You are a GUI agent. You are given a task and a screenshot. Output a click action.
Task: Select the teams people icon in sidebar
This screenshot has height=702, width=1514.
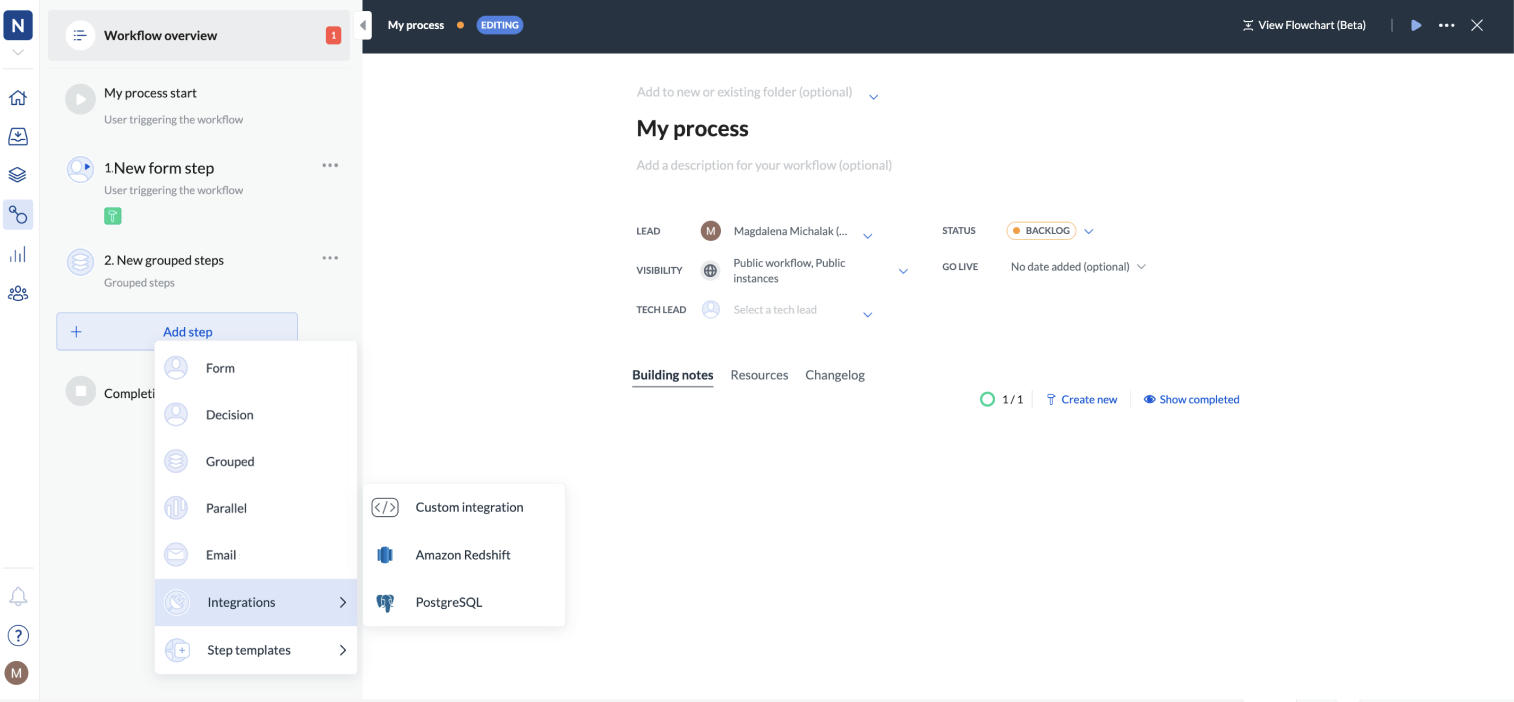tap(18, 292)
